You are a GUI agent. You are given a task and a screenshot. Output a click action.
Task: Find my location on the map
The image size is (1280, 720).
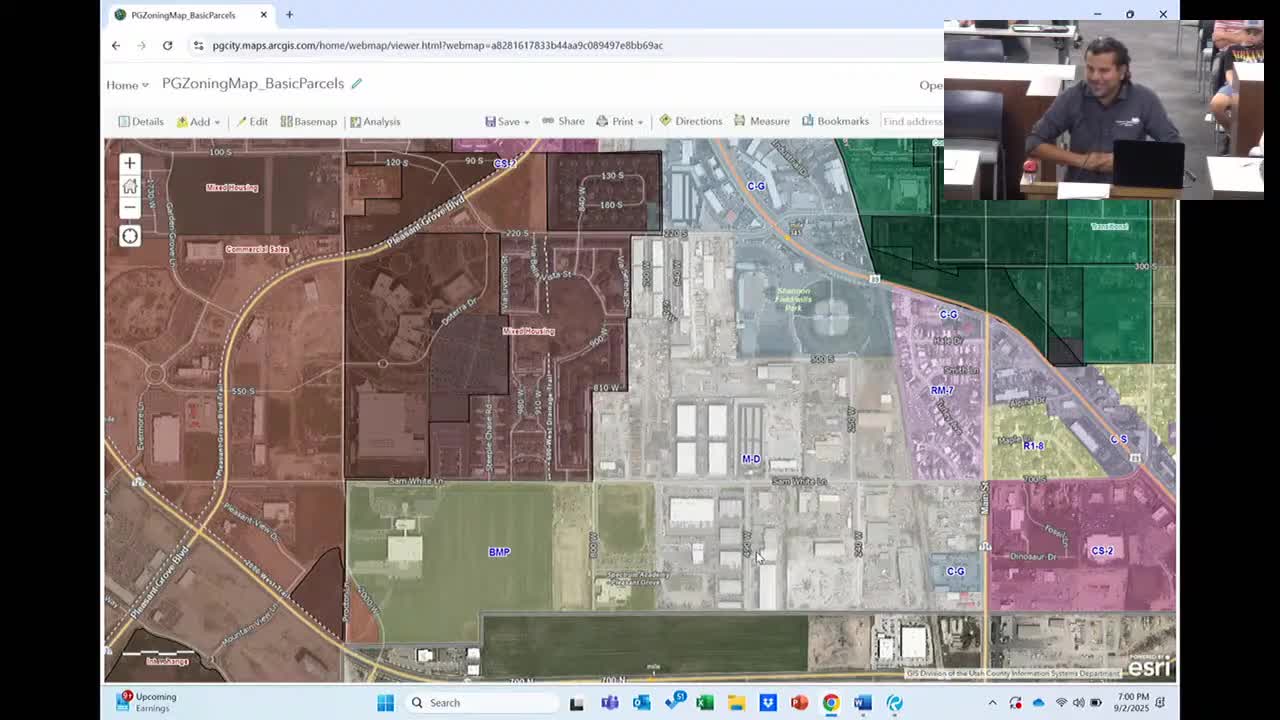coord(130,236)
